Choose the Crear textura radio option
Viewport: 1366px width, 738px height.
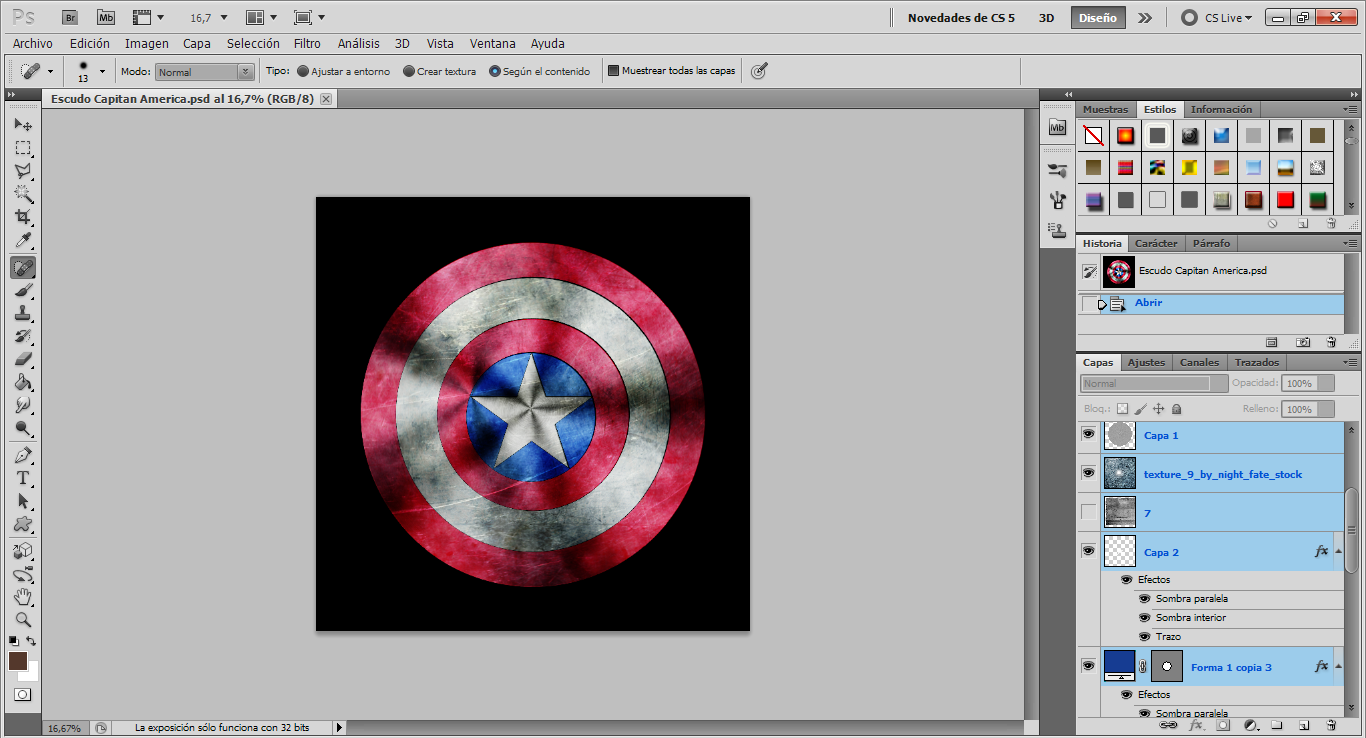(x=409, y=71)
